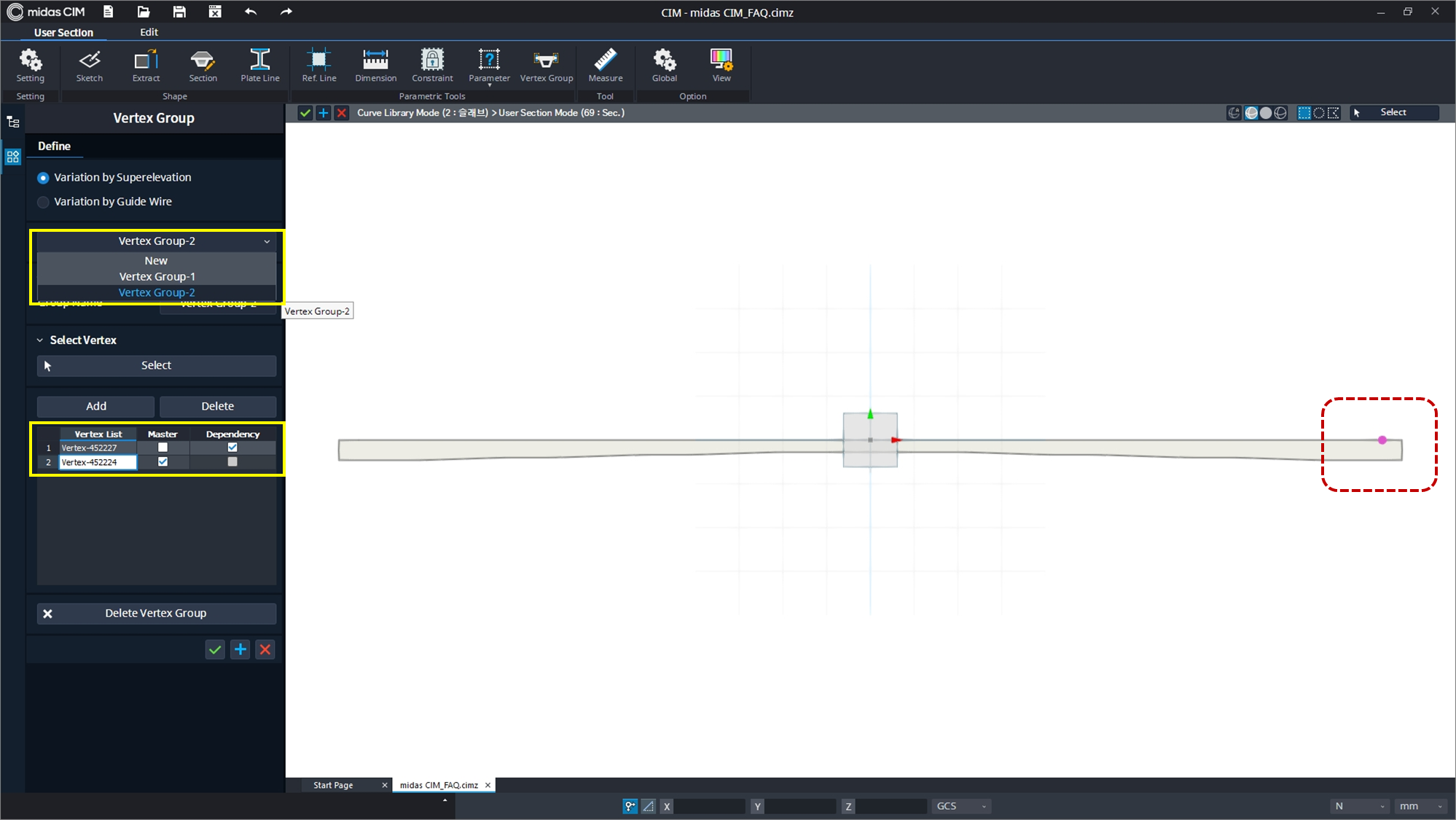Open the Sketch tool
The height and width of the screenshot is (820, 1456).
coord(90,65)
